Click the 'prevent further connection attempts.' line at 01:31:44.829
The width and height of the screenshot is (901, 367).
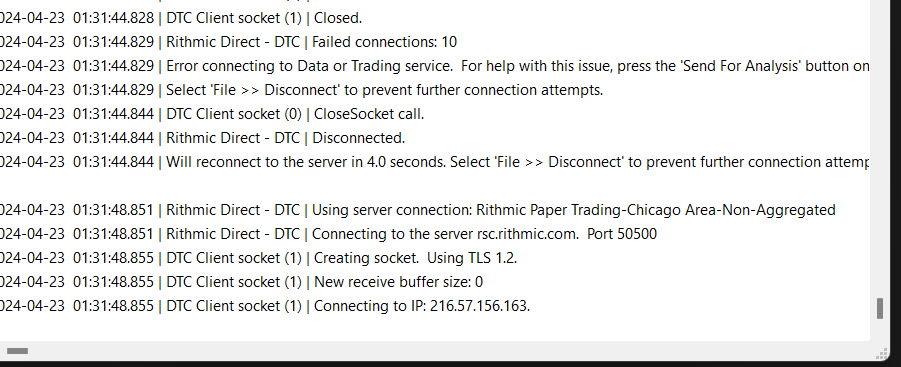click(302, 90)
